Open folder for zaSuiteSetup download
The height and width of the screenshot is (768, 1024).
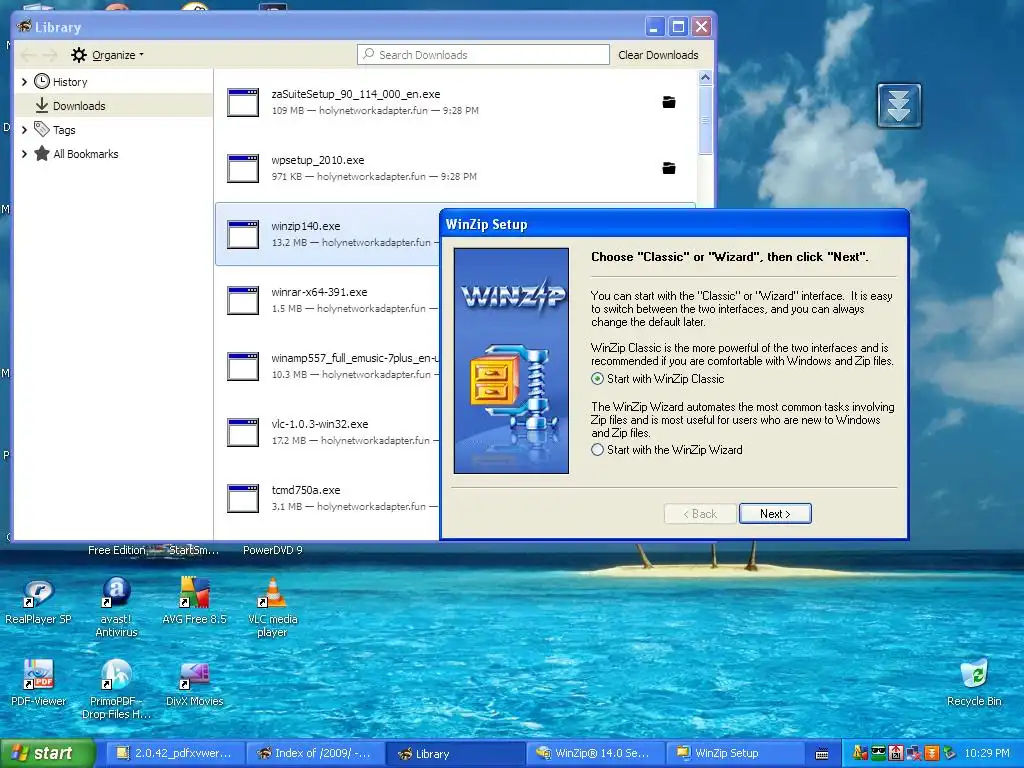[669, 102]
